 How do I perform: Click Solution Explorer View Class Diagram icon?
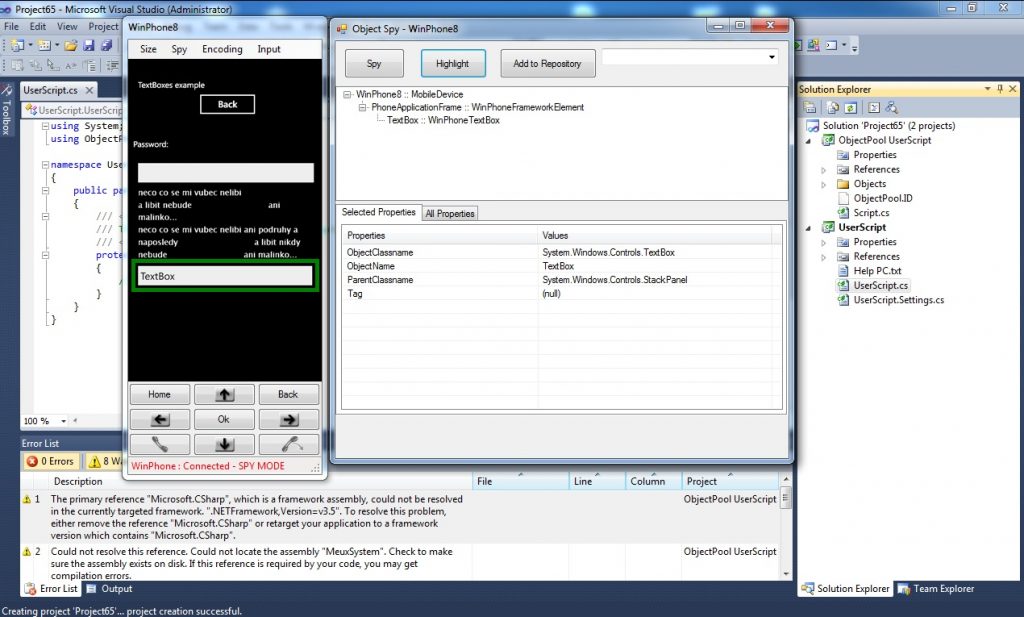(x=891, y=107)
